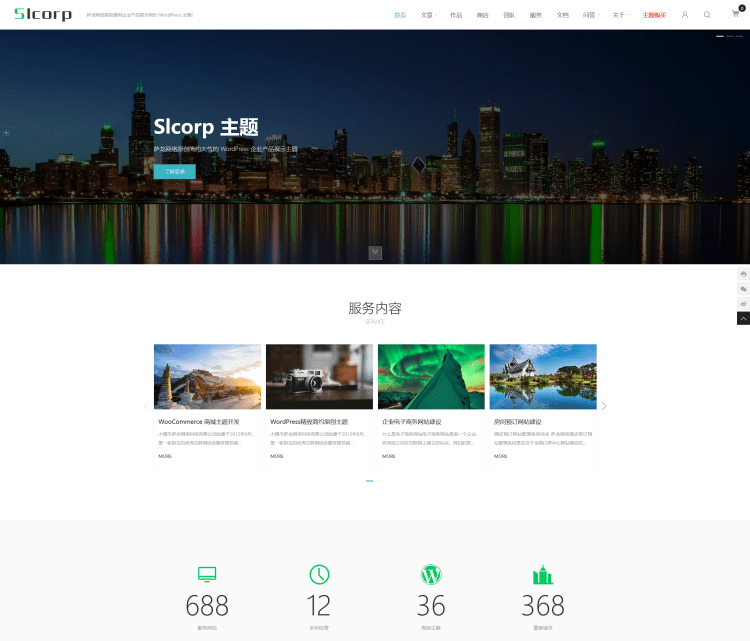Screen dimensions: 750x641
Task: Click the WordPress logo icon above 36
Action: coord(431,575)
